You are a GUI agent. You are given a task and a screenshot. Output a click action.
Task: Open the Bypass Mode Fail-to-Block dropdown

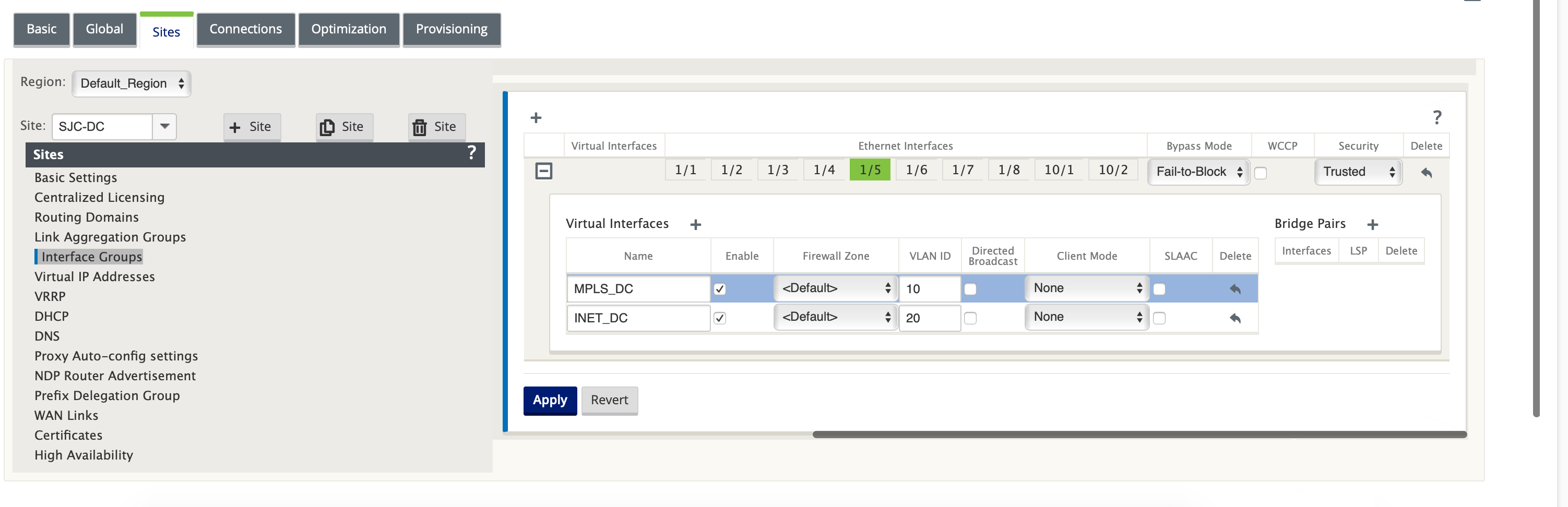pos(1198,172)
